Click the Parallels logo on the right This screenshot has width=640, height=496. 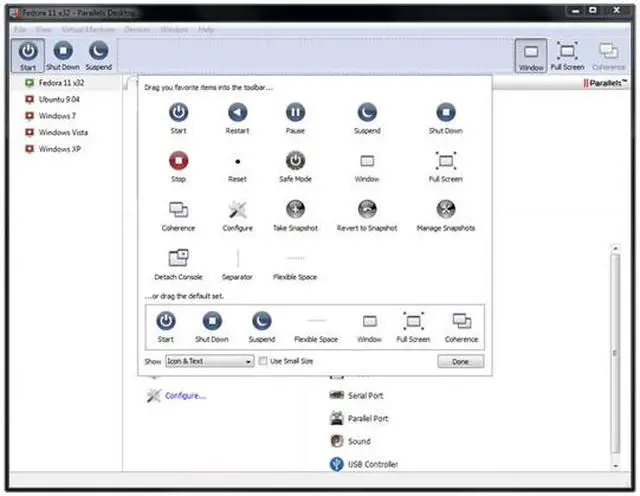coord(604,83)
